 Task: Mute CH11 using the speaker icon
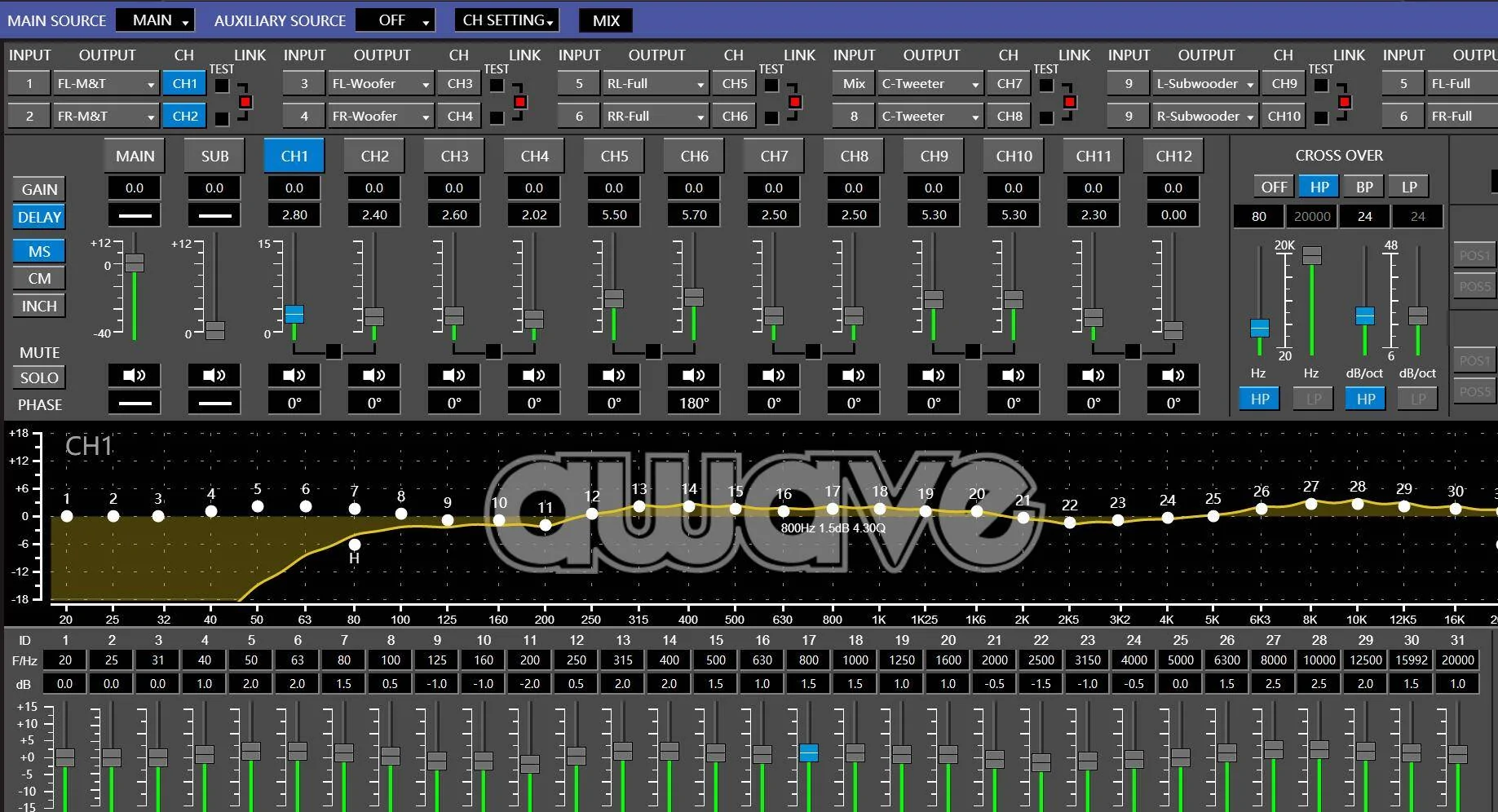click(1094, 375)
